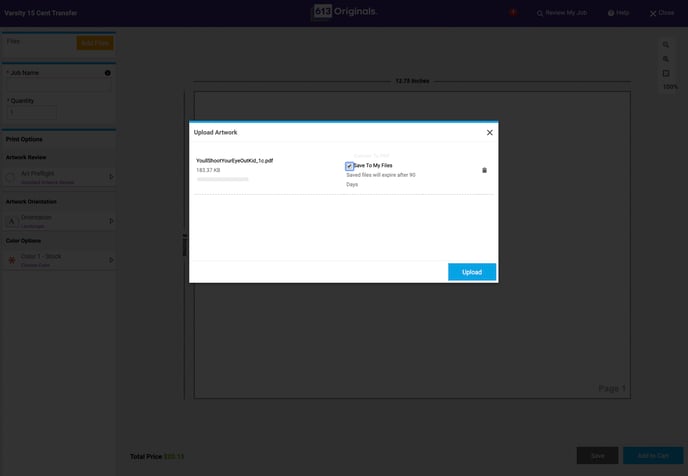Expand the Orientation option arrow
This screenshot has height=476, width=688.
[111, 221]
